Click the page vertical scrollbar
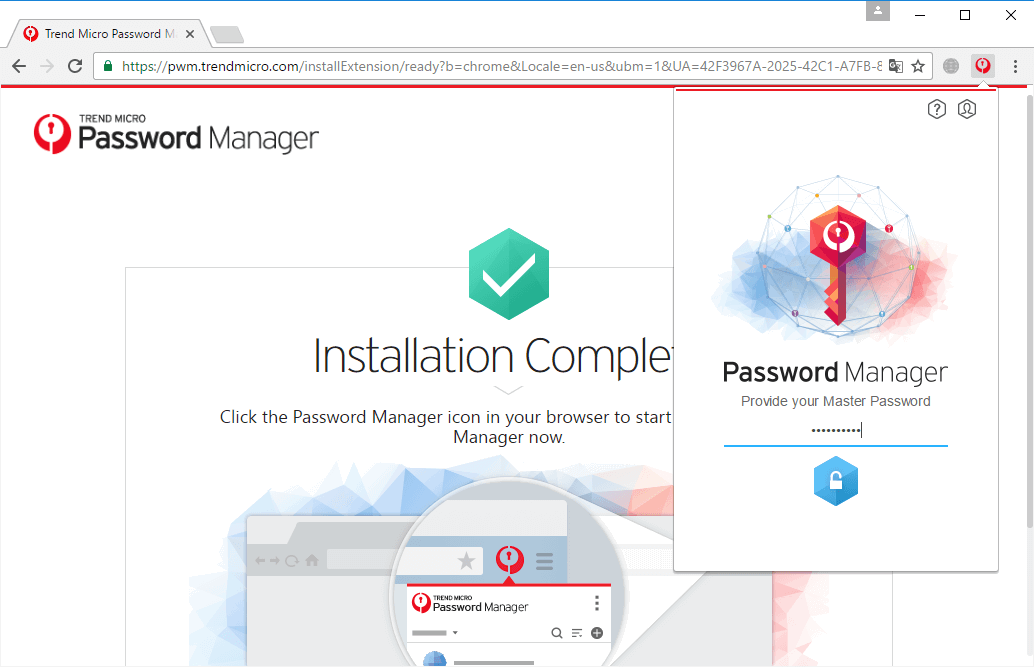The width and height of the screenshot is (1034, 667). coord(1029,310)
